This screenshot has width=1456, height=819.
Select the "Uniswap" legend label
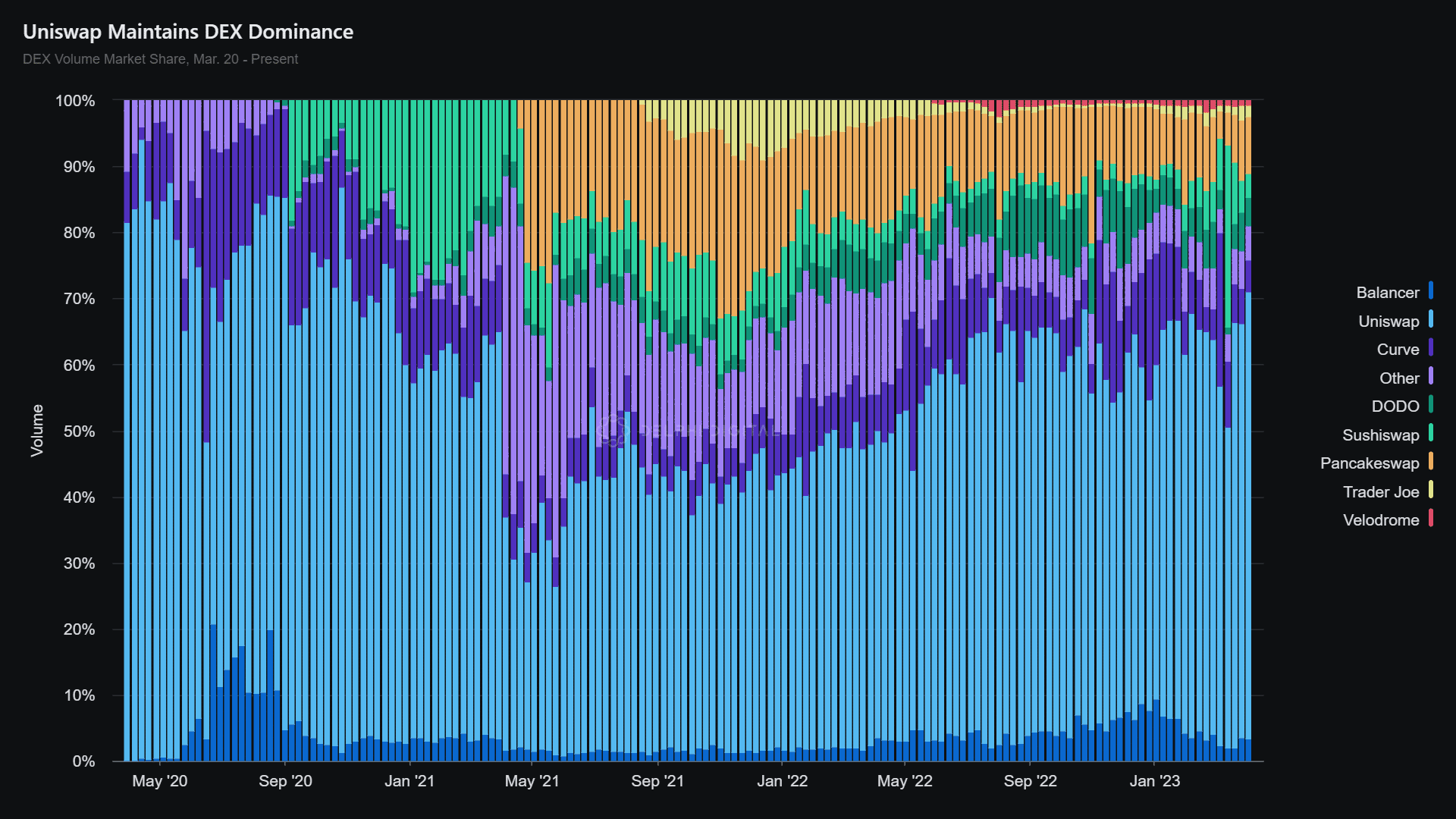click(1389, 322)
